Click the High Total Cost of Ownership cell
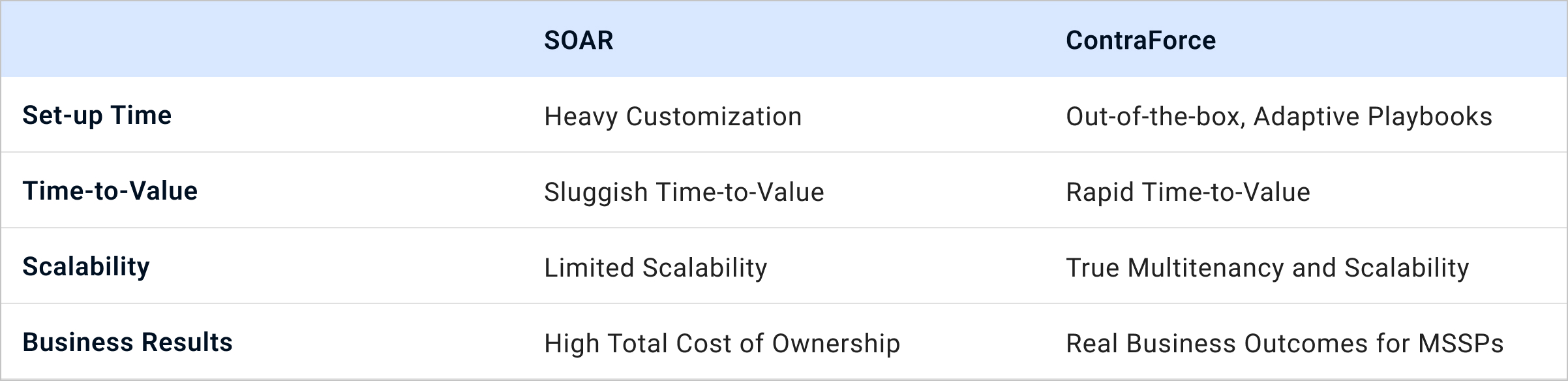Viewport: 1568px width, 381px height. 722,344
